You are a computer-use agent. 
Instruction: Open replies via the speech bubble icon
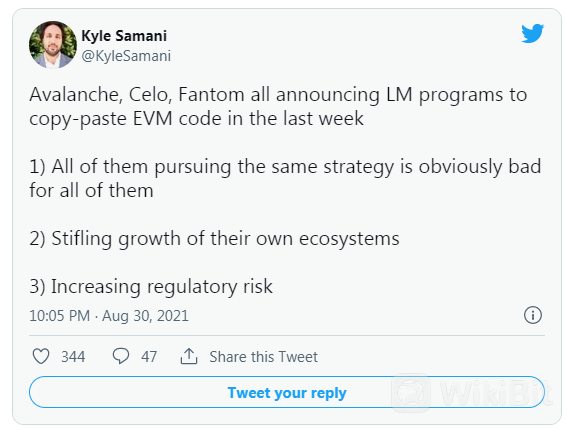121,356
